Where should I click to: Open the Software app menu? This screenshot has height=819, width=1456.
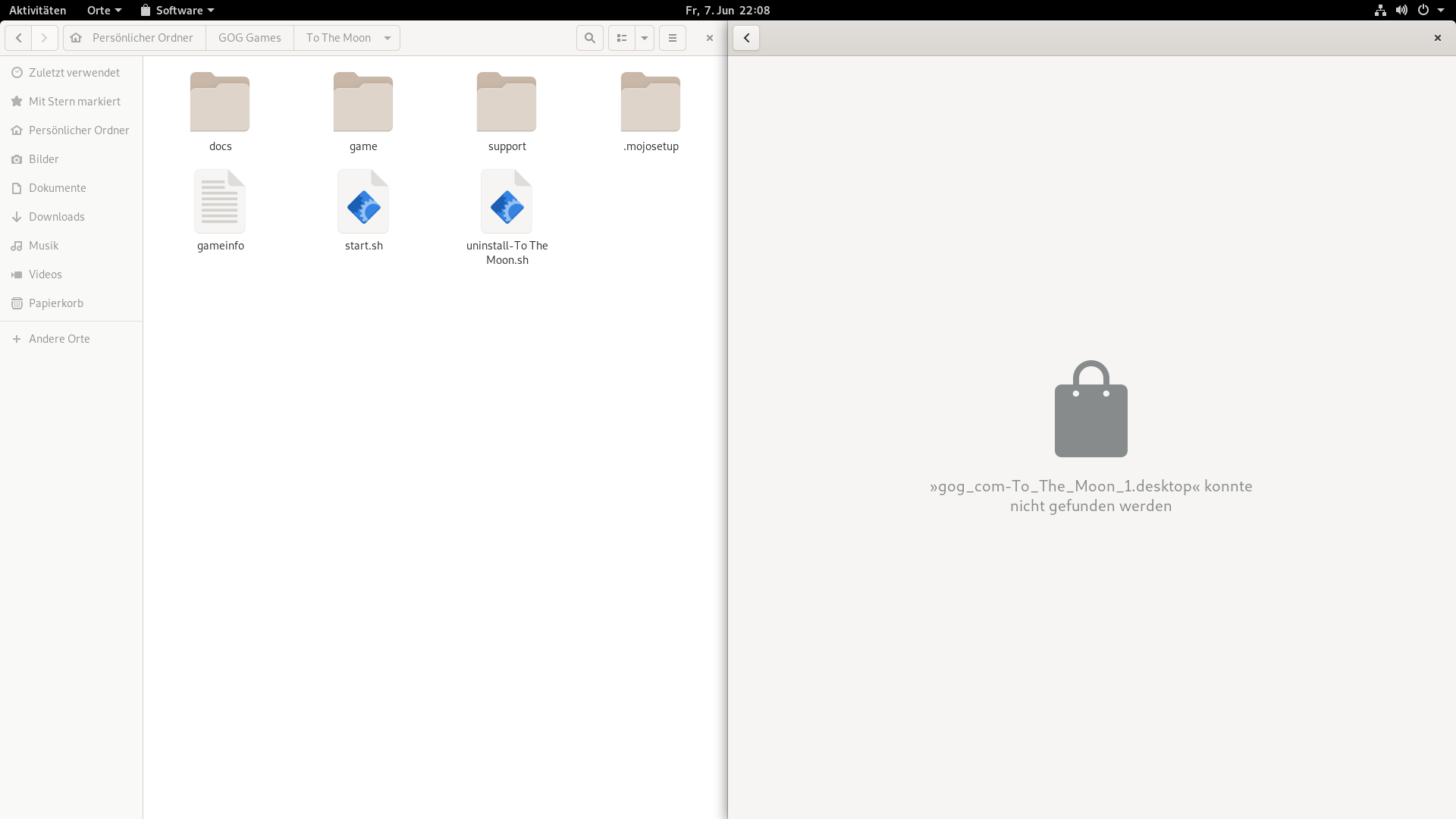[x=177, y=10]
